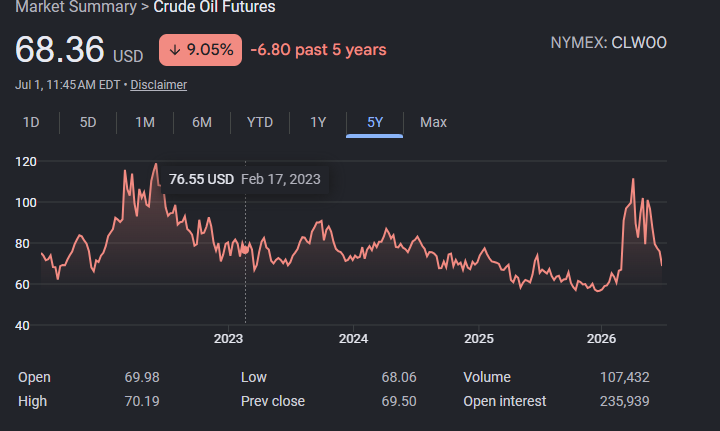
Task: Click the Prev close label
Action: [x=273, y=401]
